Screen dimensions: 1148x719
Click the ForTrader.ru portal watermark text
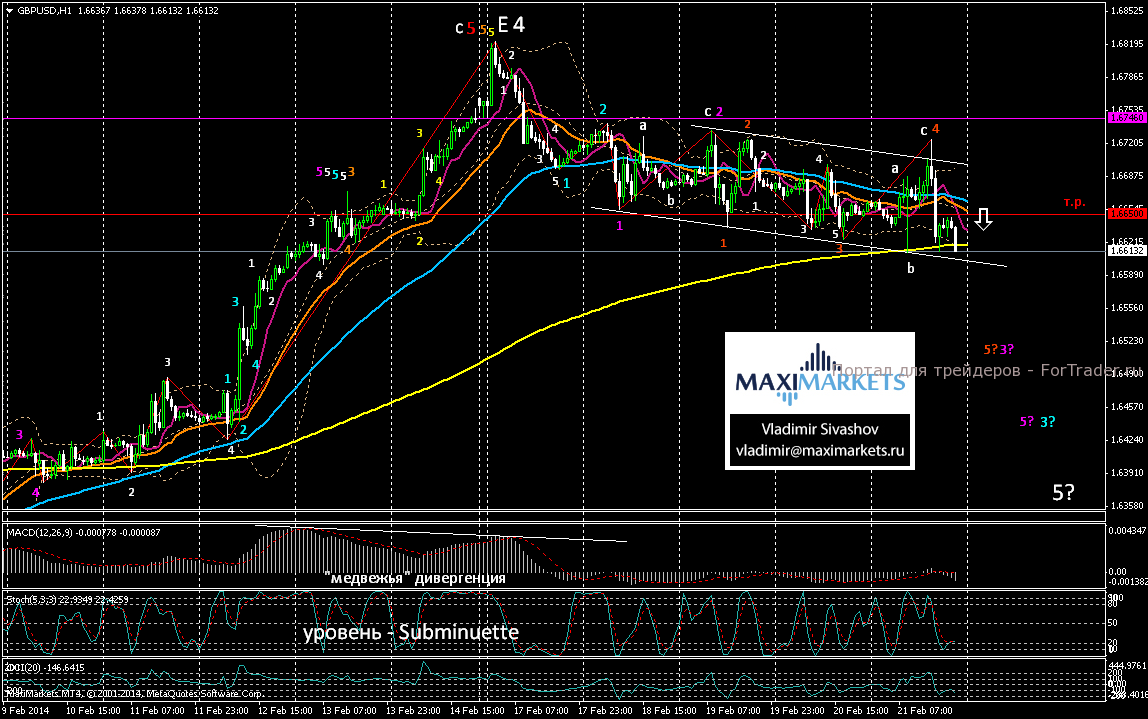[990, 371]
